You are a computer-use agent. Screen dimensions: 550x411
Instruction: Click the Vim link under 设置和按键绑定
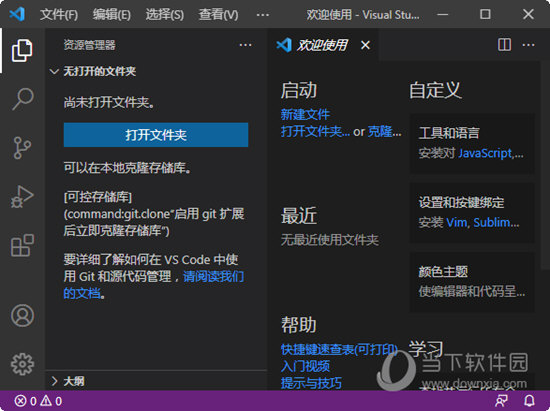[457, 222]
